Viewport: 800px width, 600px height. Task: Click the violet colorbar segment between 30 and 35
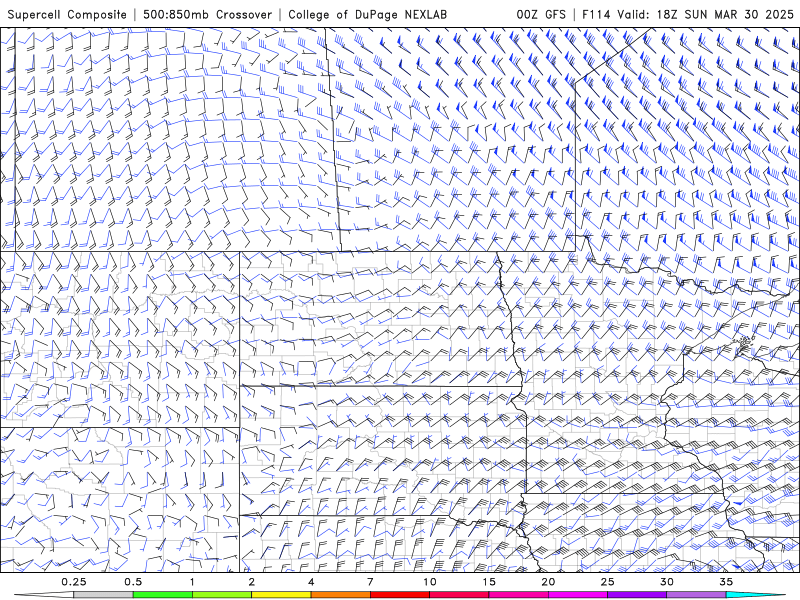[696, 595]
